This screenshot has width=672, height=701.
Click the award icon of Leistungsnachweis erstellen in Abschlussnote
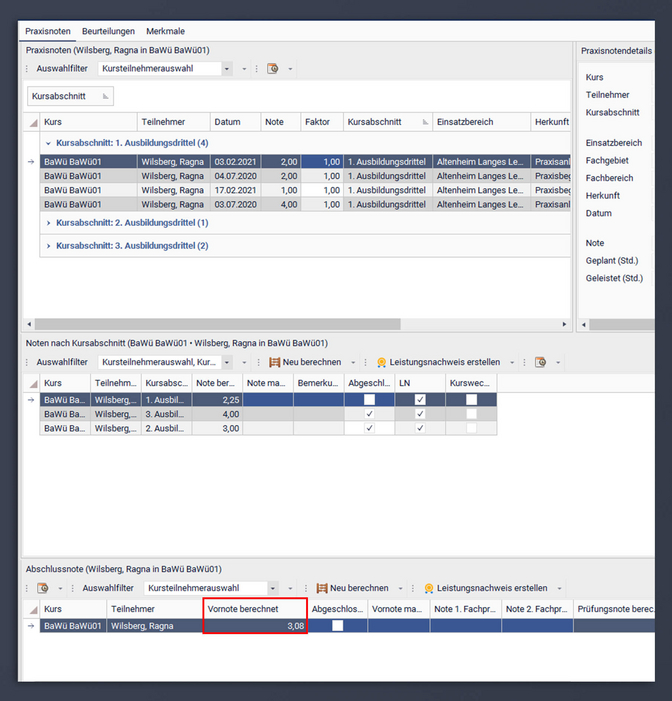(429, 588)
